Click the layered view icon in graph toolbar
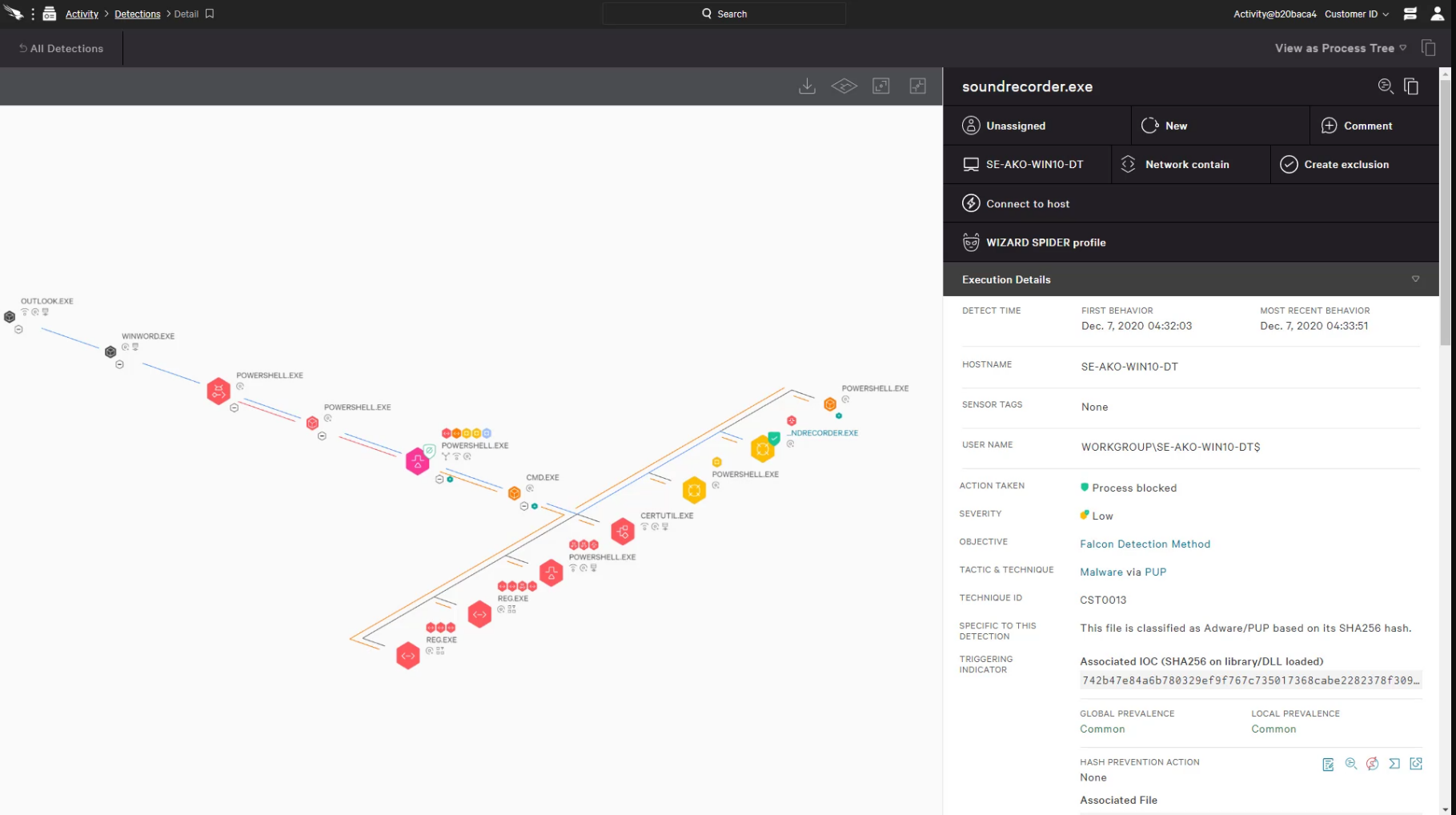This screenshot has height=815, width=1456. coord(844,86)
